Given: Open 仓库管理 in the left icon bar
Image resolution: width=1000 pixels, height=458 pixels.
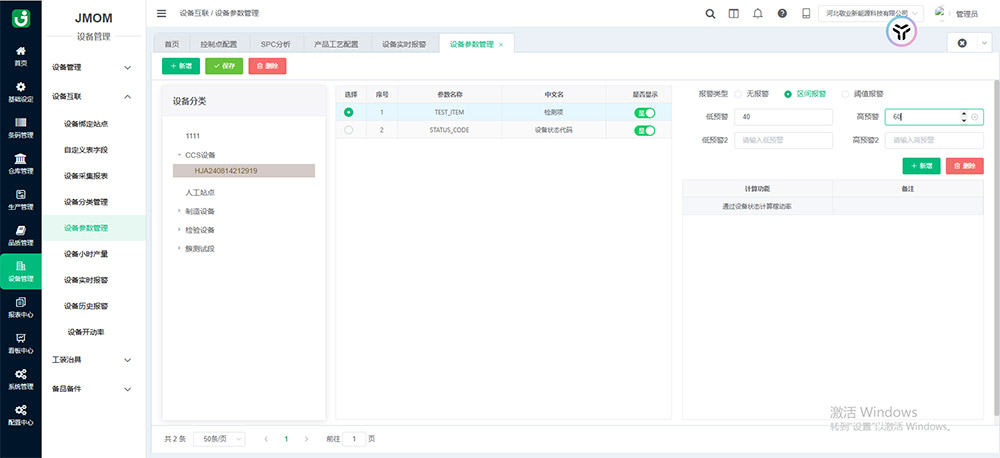Looking at the screenshot, I should (x=21, y=164).
